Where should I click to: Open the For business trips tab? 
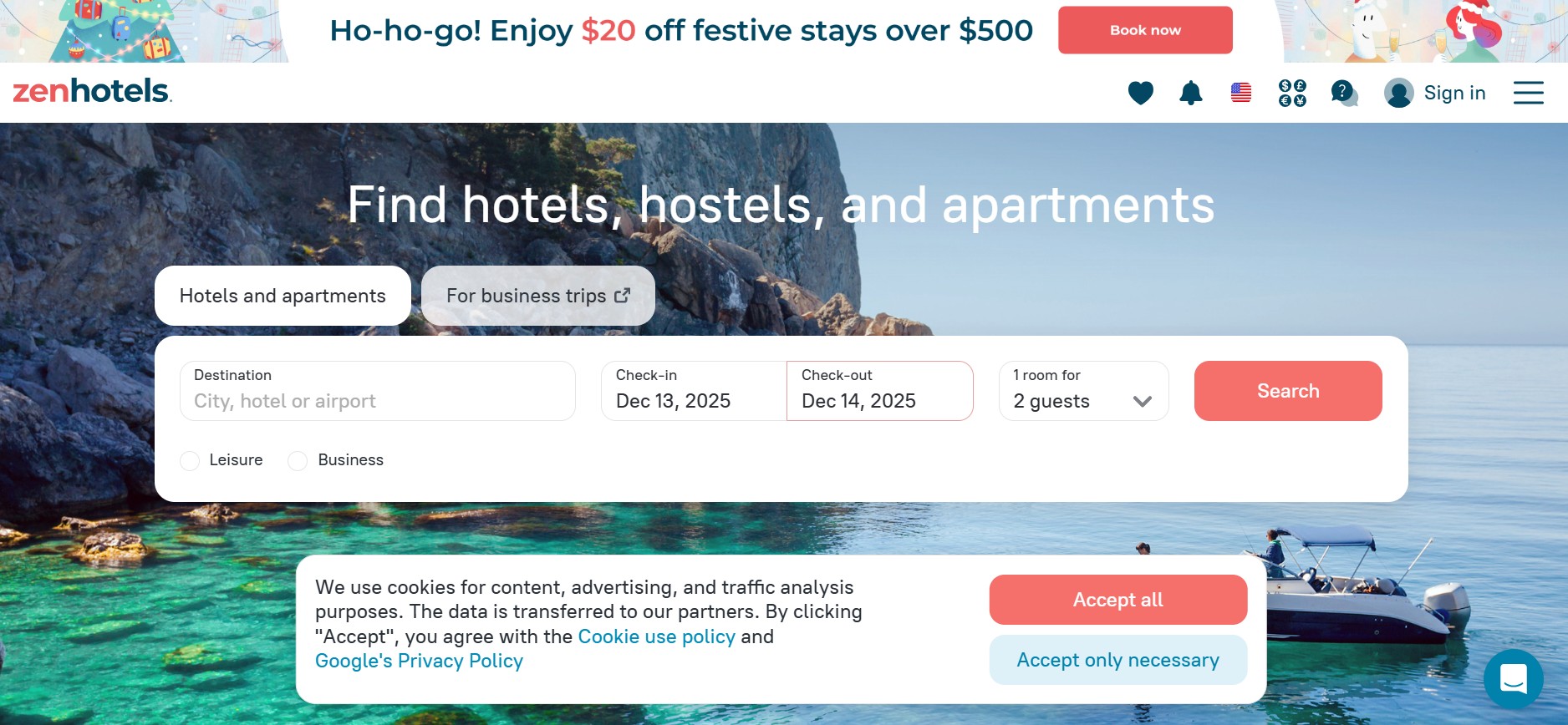[x=537, y=296]
